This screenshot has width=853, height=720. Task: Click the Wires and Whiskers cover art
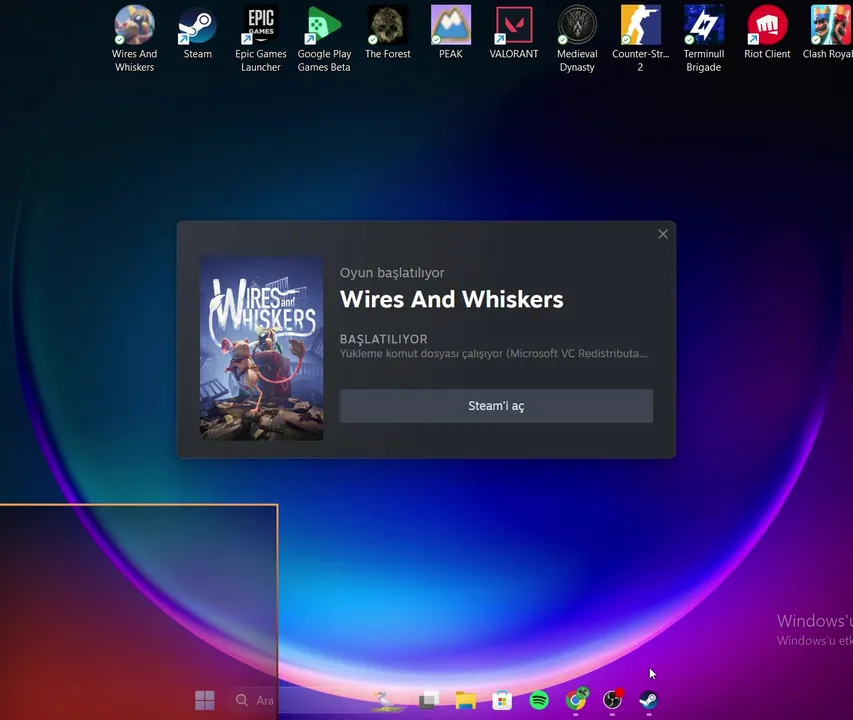(262, 348)
